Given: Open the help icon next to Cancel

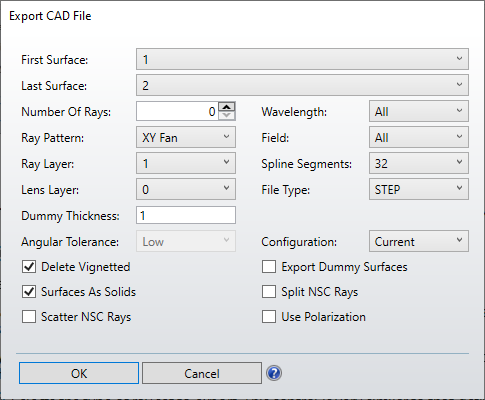Looking at the screenshot, I should (274, 373).
